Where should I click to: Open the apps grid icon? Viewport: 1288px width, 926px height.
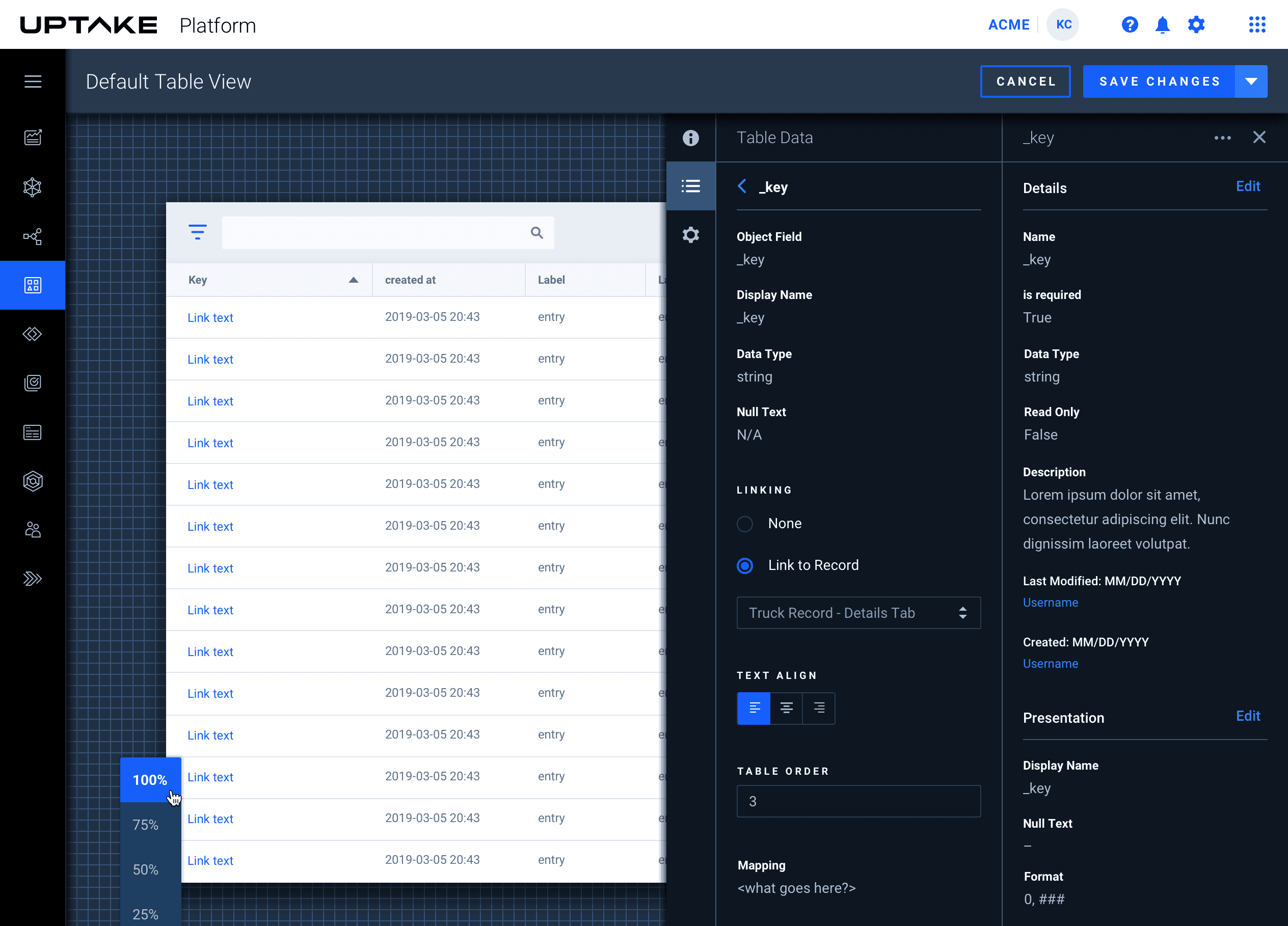click(x=1256, y=25)
